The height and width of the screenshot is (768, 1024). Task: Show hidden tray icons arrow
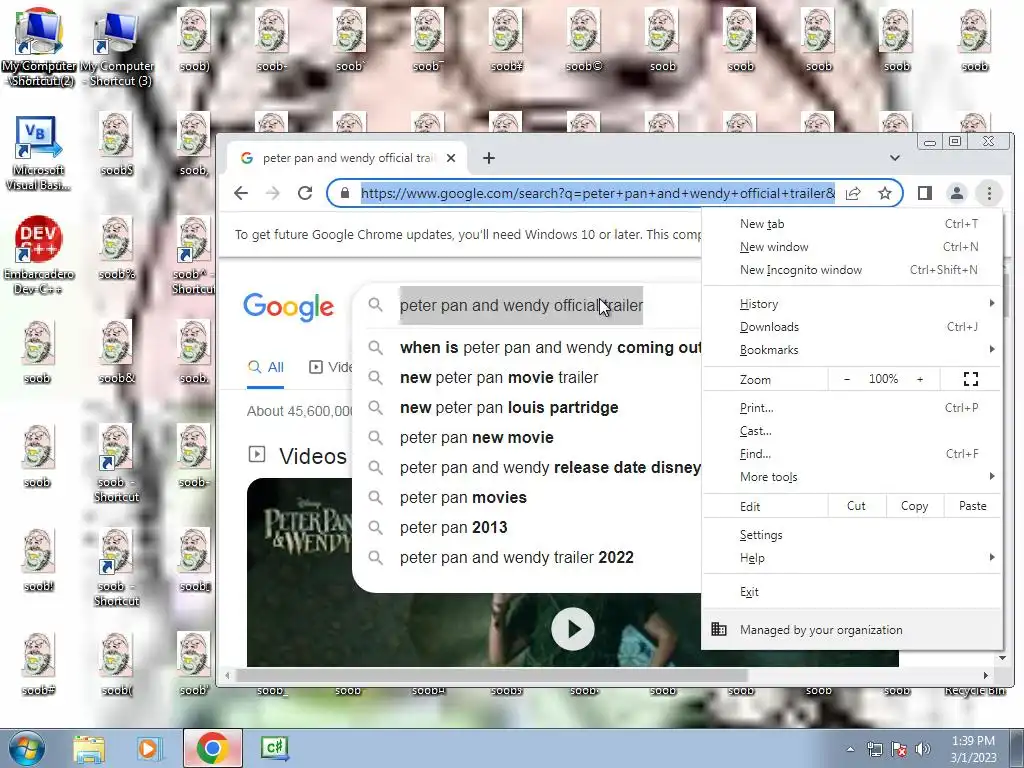pos(850,750)
